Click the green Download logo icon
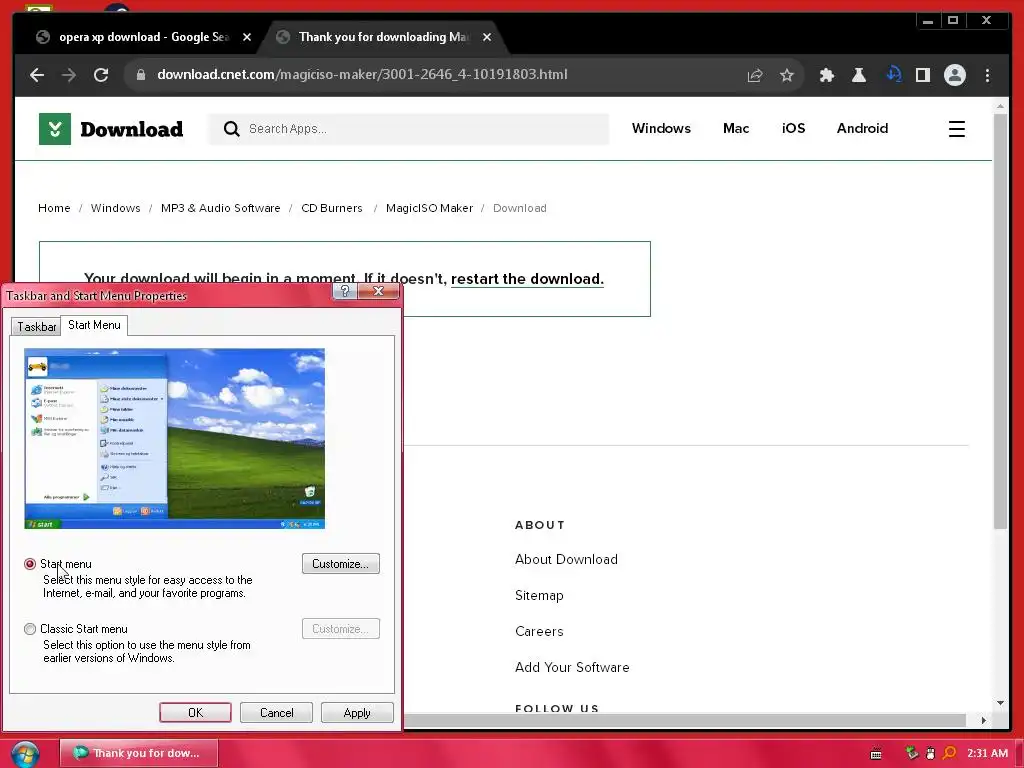 pyautogui.click(x=55, y=129)
